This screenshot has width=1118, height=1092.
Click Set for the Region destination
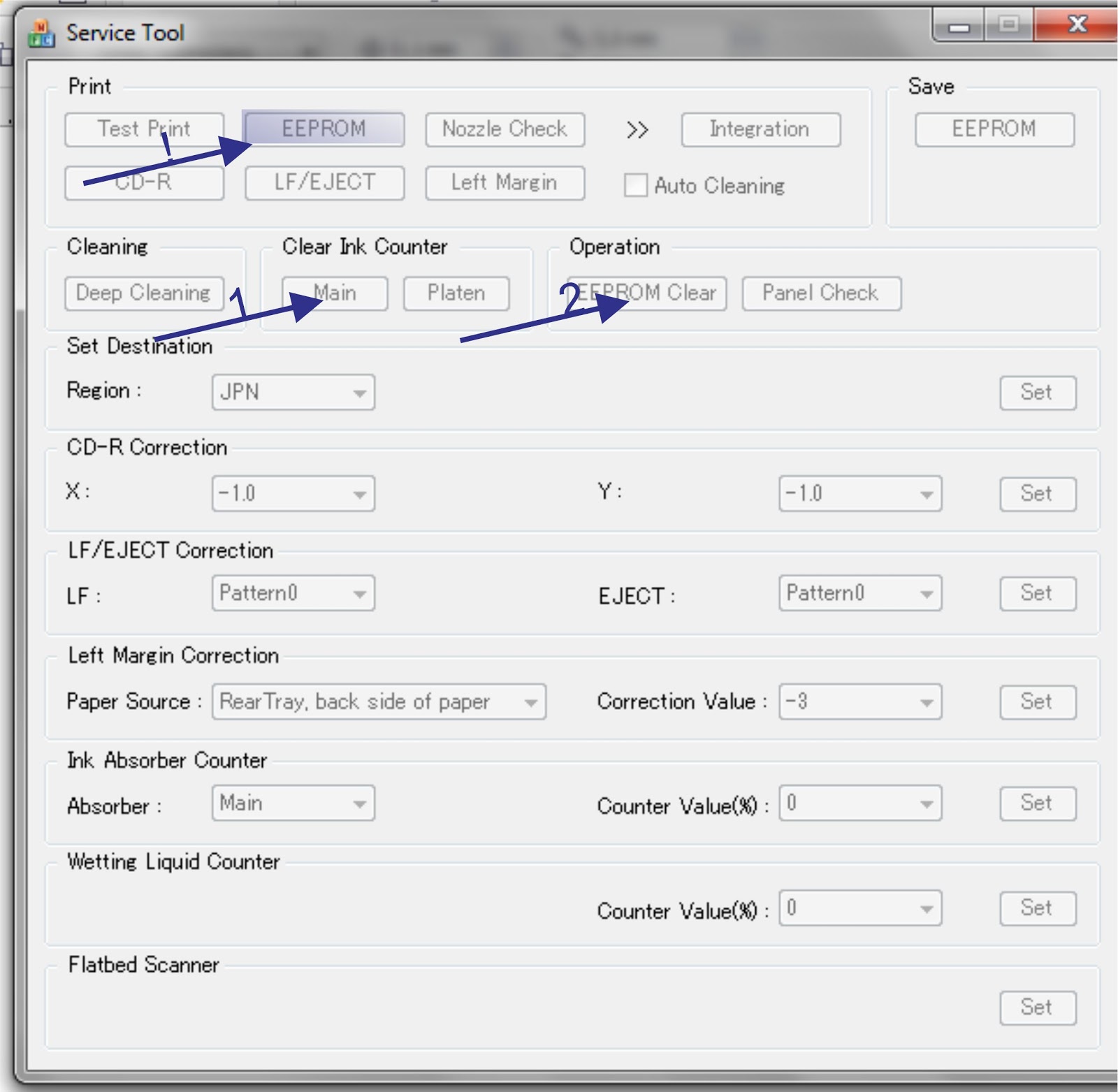1038,392
